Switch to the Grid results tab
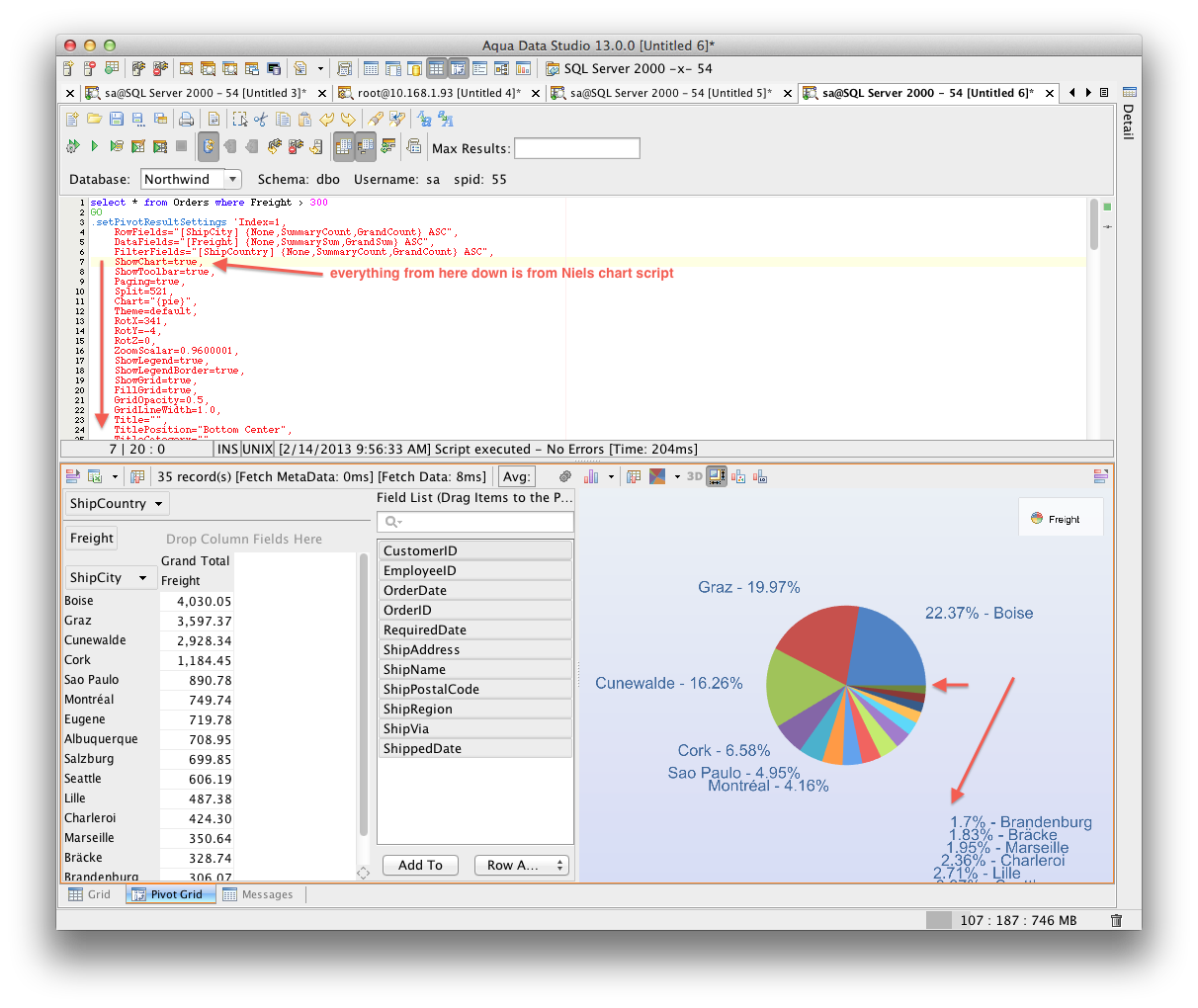Screen dimensions: 1198x1008 pyautogui.click(x=90, y=894)
